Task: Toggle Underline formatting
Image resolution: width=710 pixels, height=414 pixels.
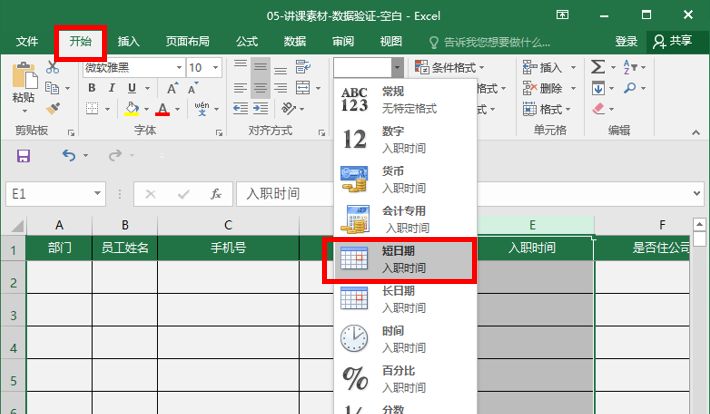Action: 132,88
